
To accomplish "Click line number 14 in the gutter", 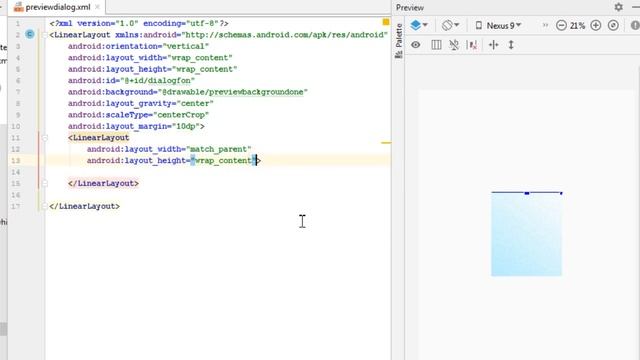I will pos(16,172).
